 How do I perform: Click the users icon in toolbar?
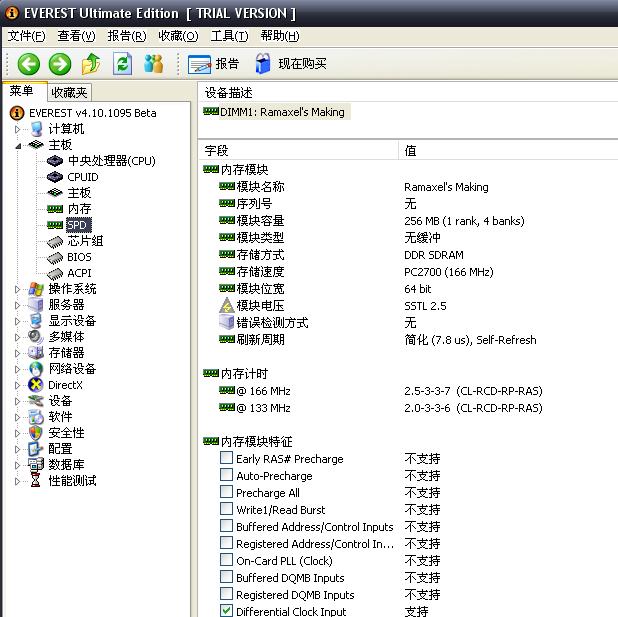pyautogui.click(x=153, y=64)
